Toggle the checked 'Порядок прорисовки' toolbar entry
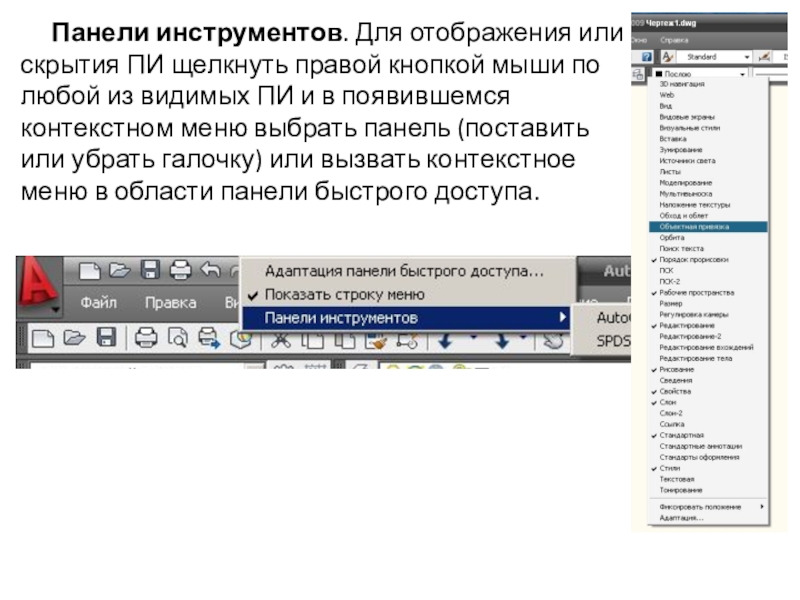 click(x=694, y=259)
